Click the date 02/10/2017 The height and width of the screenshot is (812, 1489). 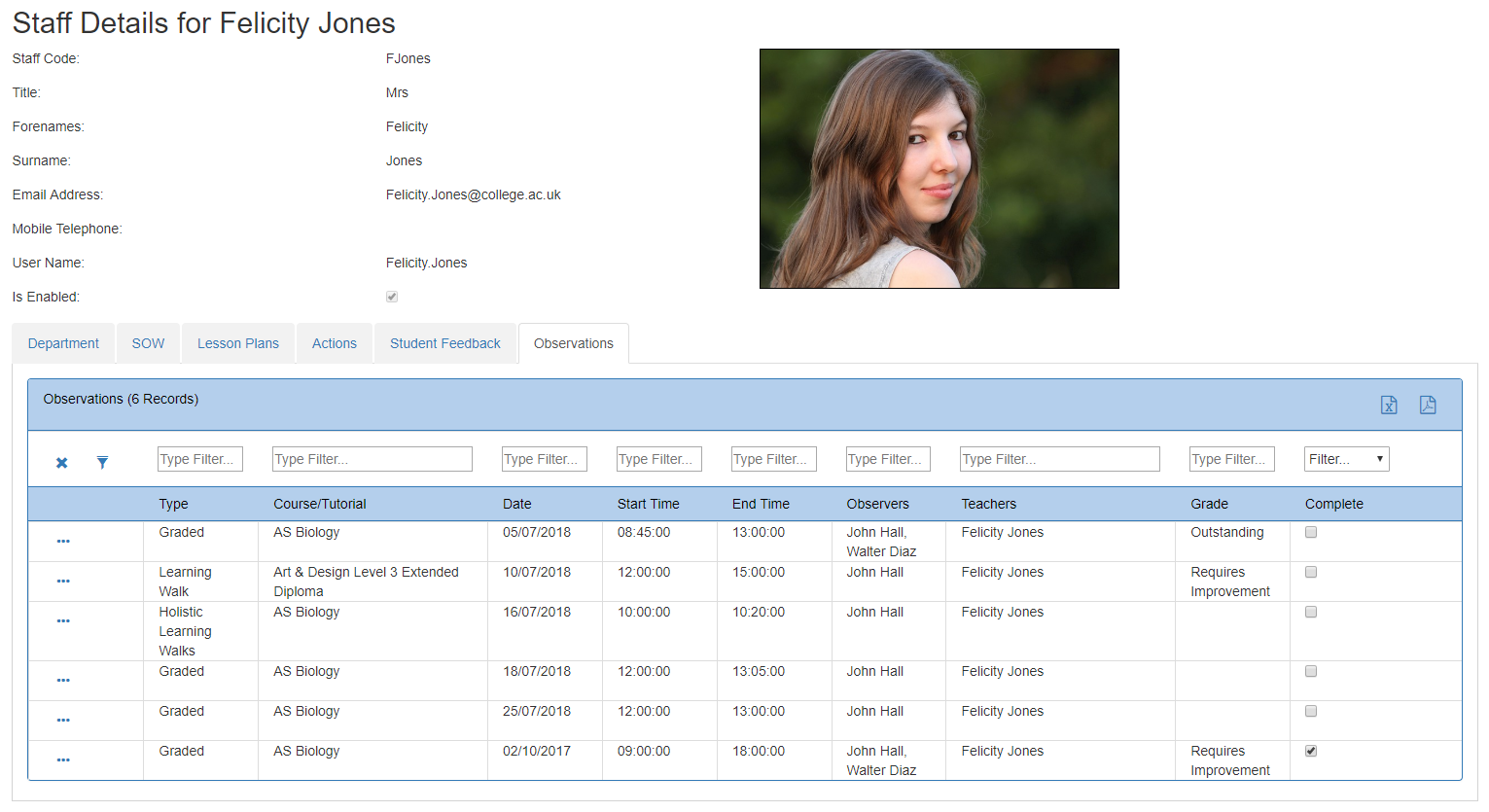537,751
